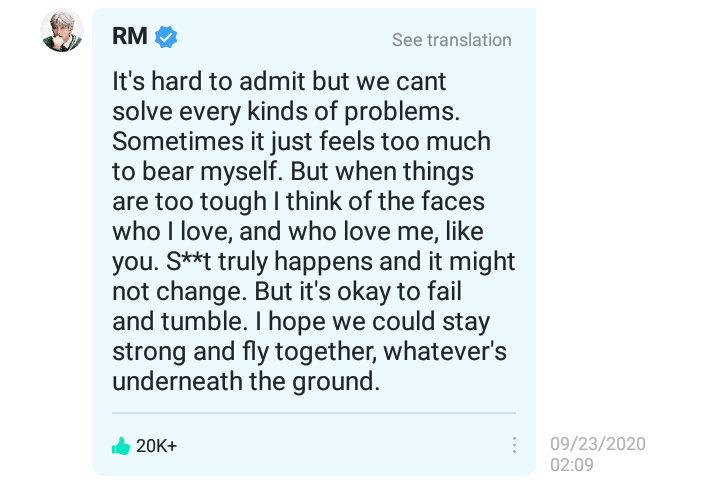Screen dimensions: 720x485
Task: Click the censored word "S**t" in the post
Action: [189, 261]
